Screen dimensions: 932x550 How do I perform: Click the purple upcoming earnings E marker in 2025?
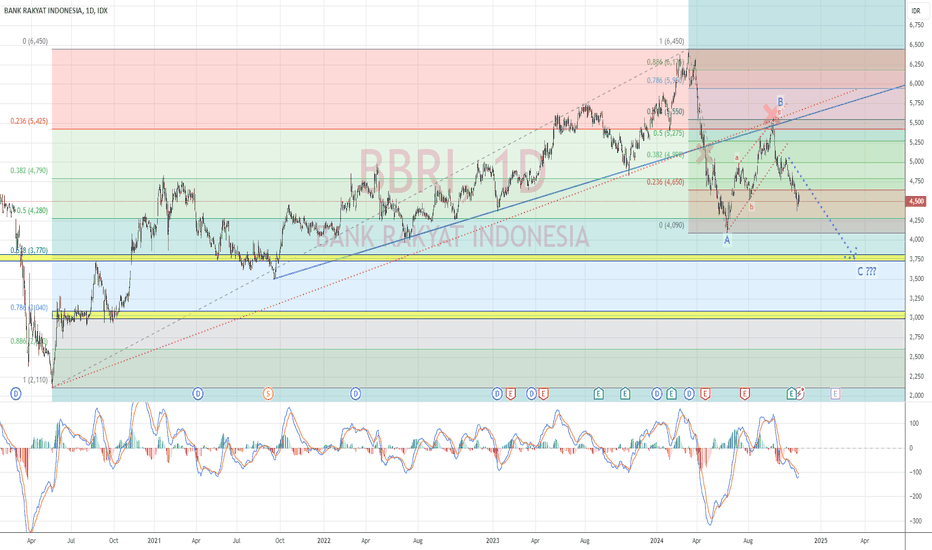coord(835,394)
